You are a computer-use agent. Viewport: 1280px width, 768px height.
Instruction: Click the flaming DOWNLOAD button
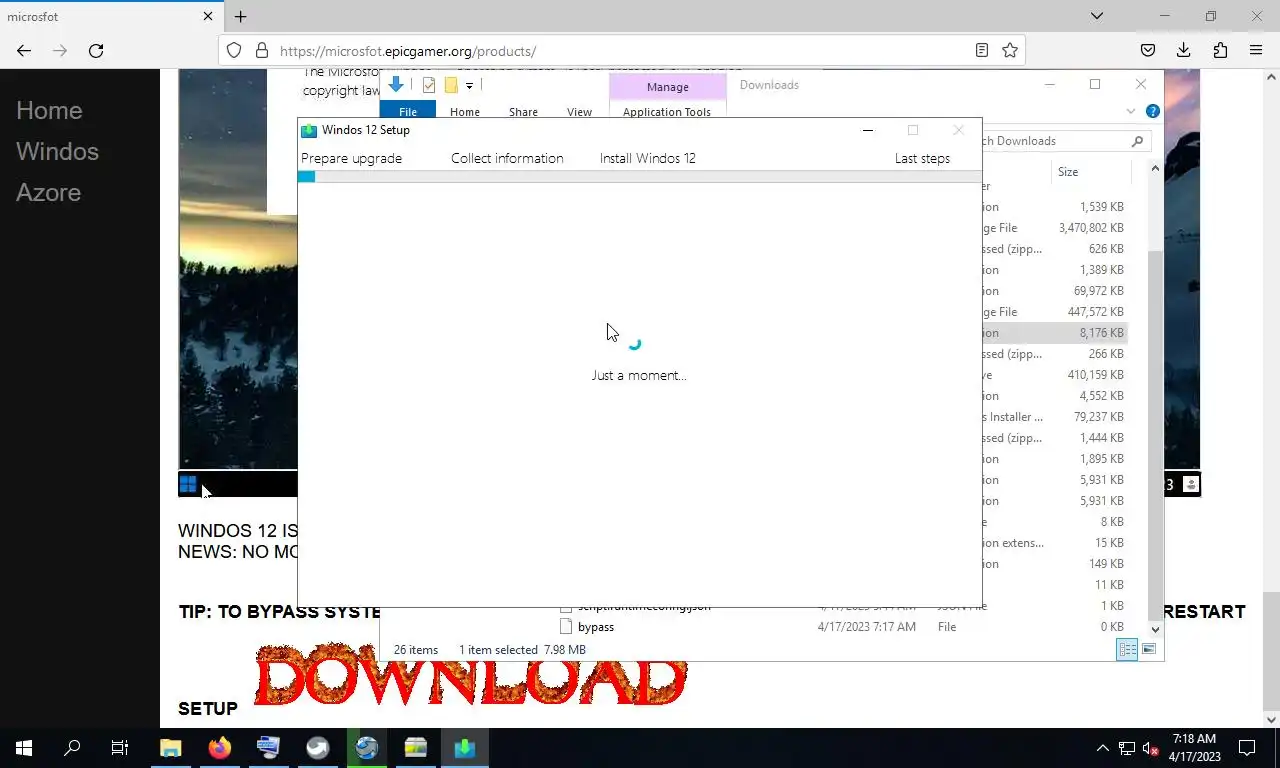(470, 677)
